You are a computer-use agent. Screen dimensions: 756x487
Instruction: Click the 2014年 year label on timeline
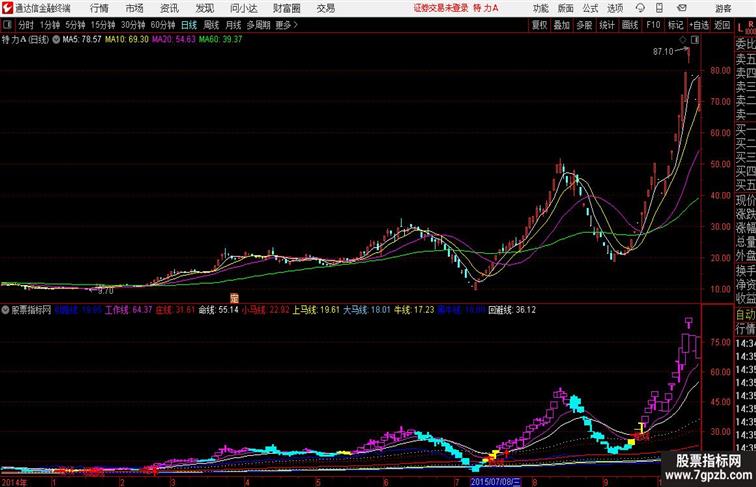point(14,483)
